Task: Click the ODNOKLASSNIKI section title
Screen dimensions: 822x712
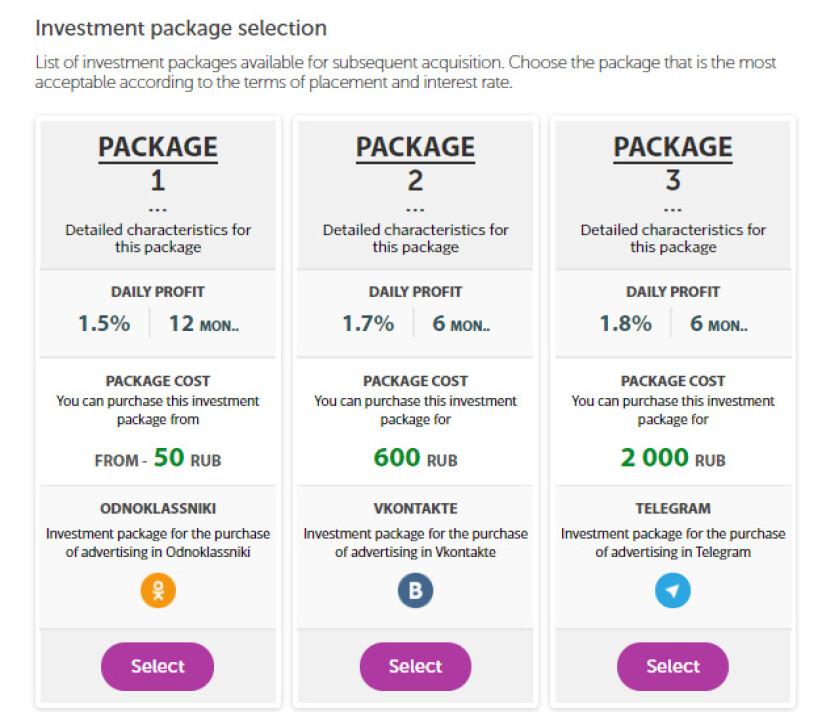Action: [x=158, y=509]
